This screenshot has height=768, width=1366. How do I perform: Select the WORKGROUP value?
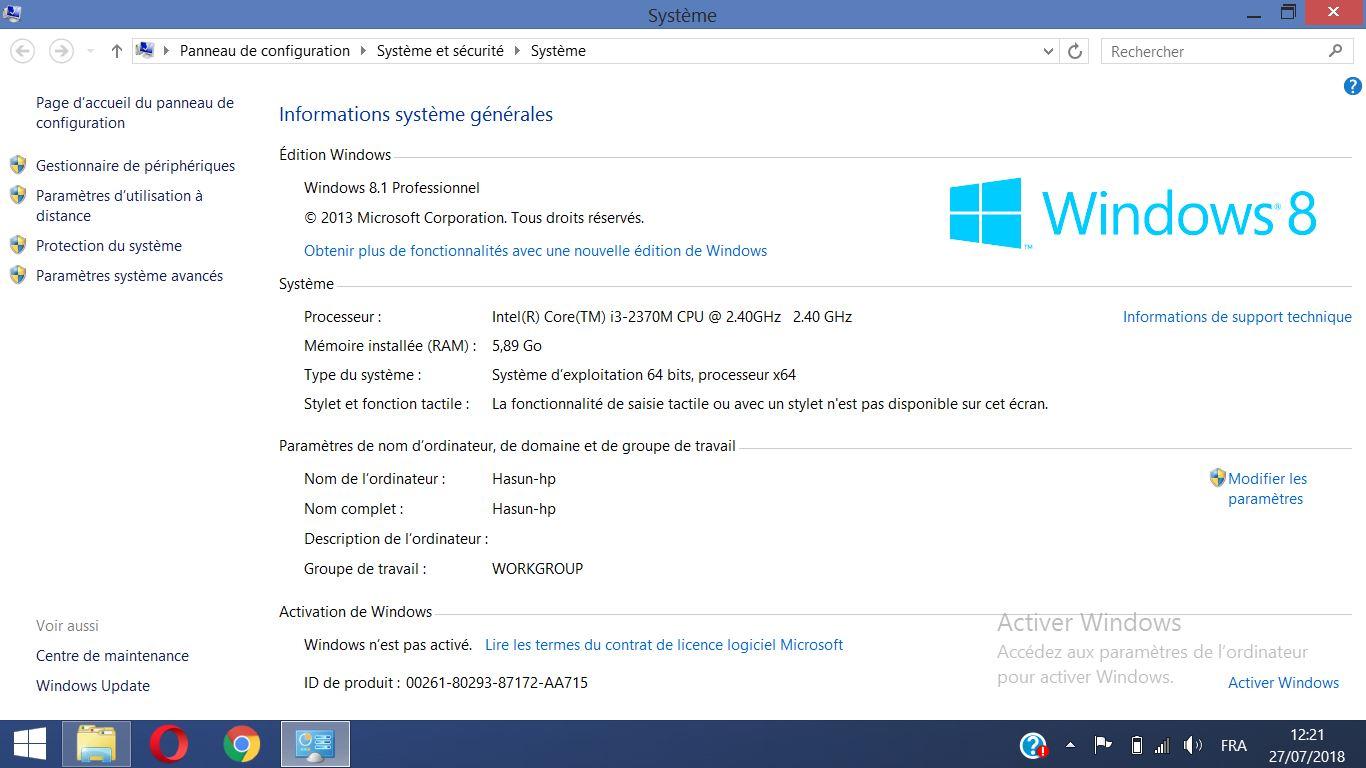[x=537, y=568]
